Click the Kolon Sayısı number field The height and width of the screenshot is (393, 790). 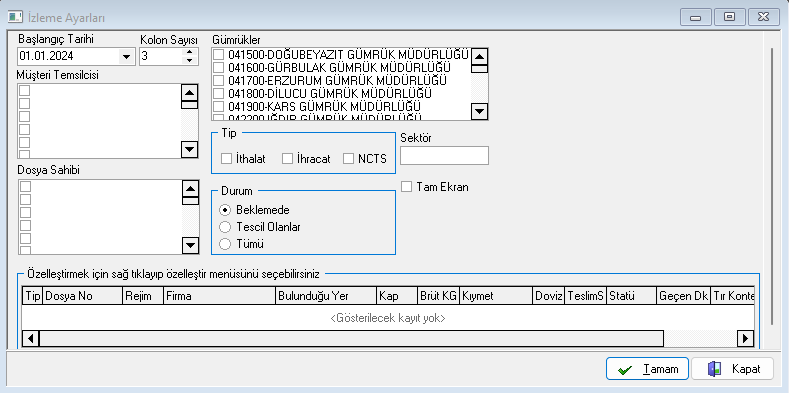161,56
